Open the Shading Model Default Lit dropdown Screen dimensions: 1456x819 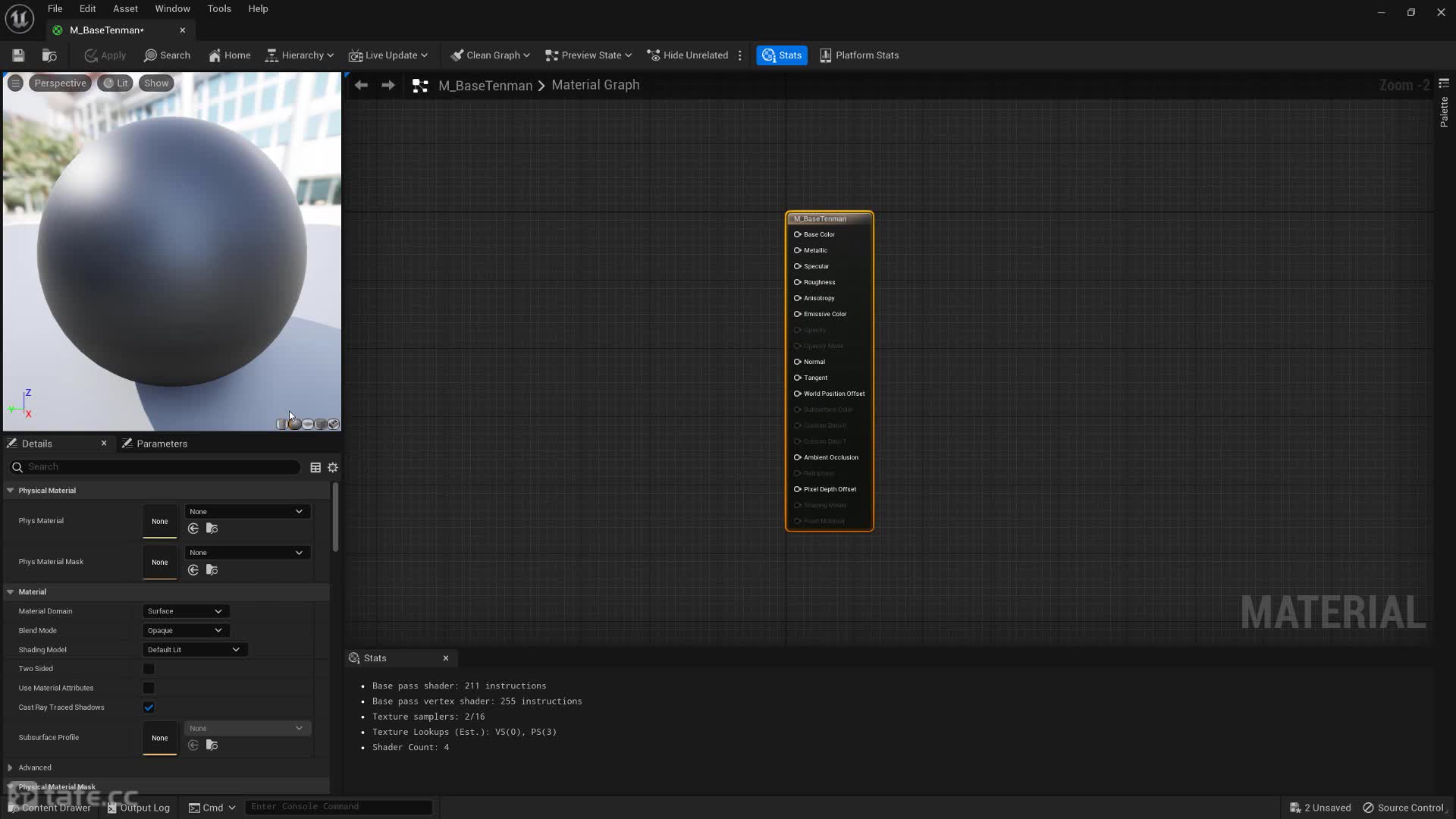click(195, 650)
